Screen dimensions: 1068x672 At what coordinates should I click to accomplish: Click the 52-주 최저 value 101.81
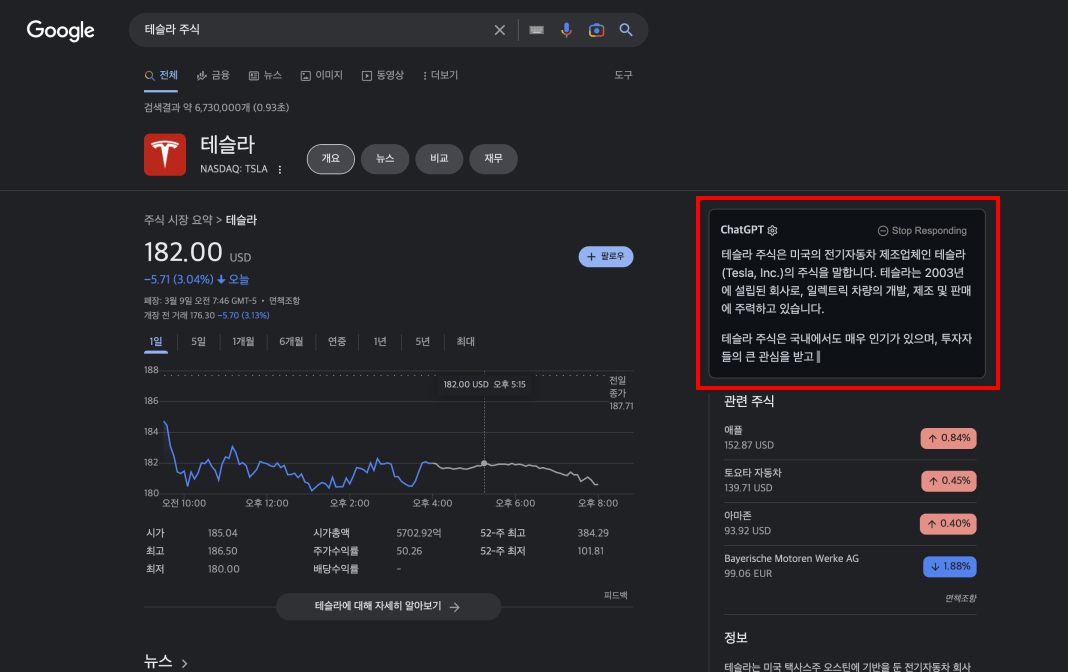coord(591,551)
